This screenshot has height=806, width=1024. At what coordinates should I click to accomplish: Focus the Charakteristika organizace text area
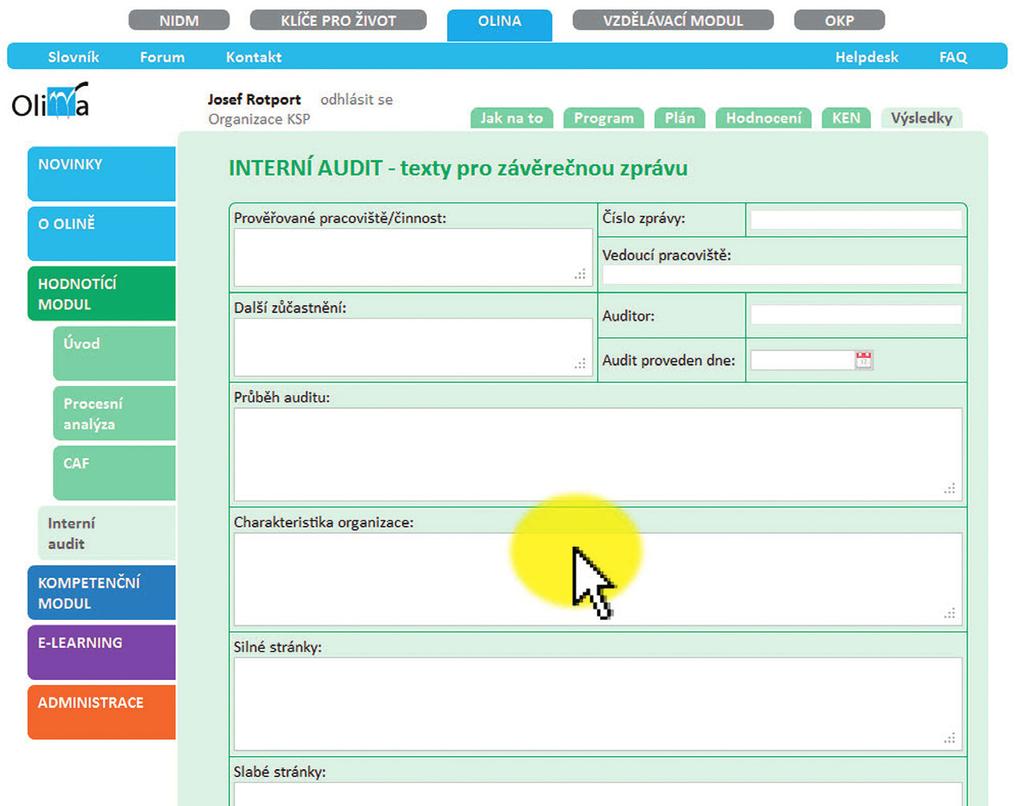(598, 579)
